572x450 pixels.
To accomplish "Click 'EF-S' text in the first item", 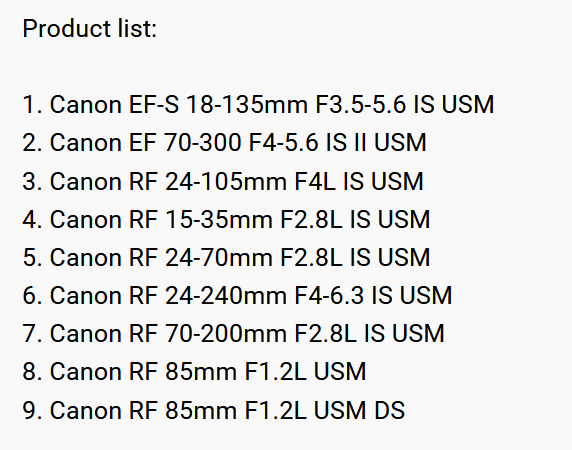I will click(154, 105).
